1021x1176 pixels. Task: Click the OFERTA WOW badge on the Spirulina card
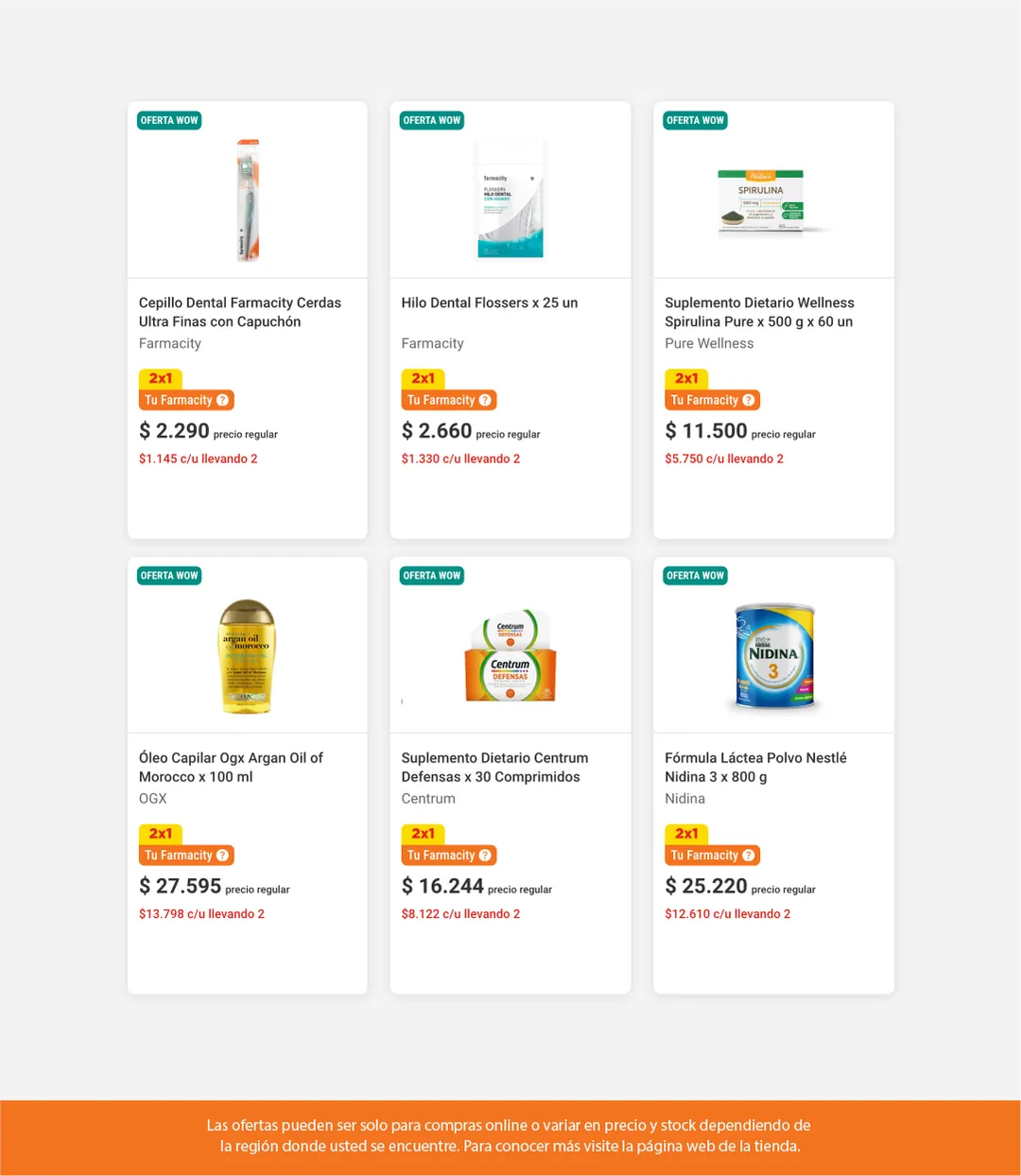pyautogui.click(x=695, y=120)
